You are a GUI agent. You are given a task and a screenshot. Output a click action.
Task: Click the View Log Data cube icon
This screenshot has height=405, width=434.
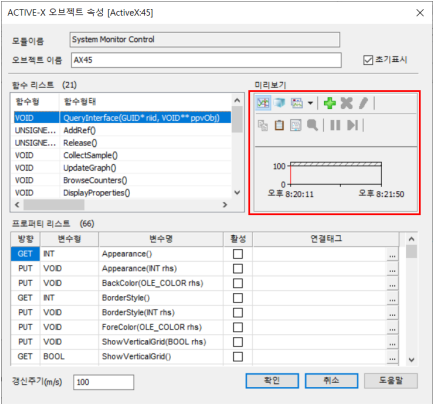(x=280, y=103)
